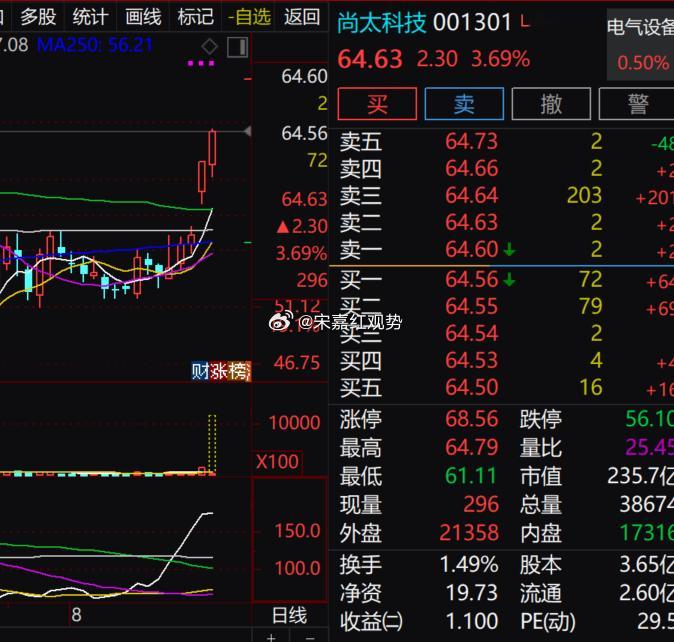
Task: Click the red 买 buy button
Action: [377, 104]
